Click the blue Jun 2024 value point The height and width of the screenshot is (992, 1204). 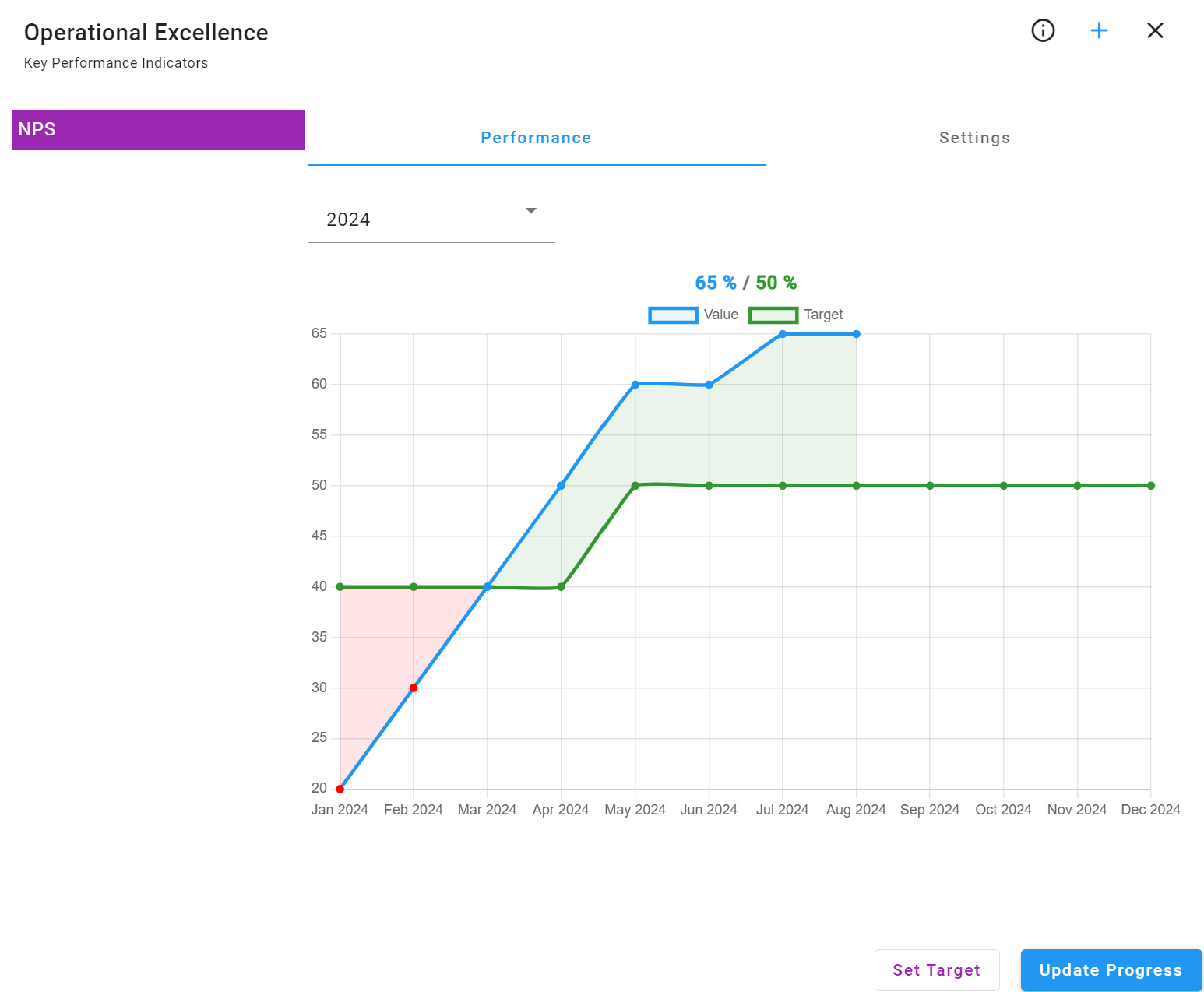(709, 385)
